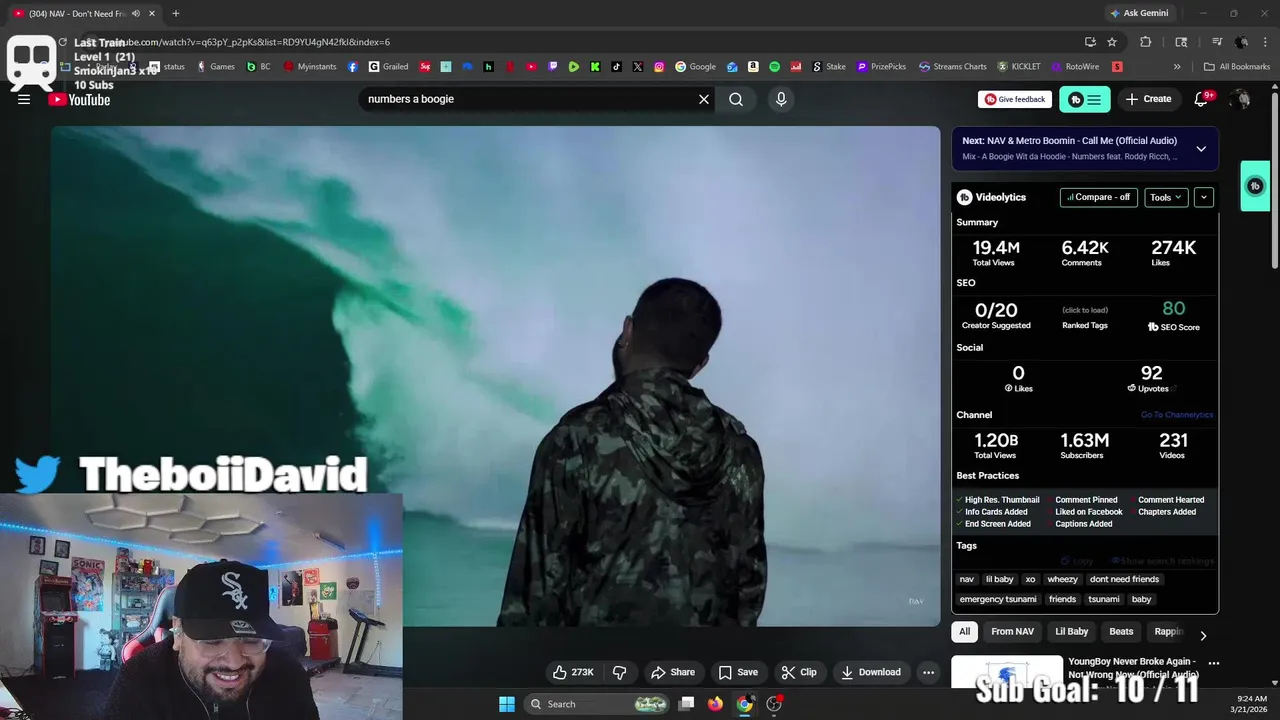Open the Spotify bookmark icon

pos(774,67)
